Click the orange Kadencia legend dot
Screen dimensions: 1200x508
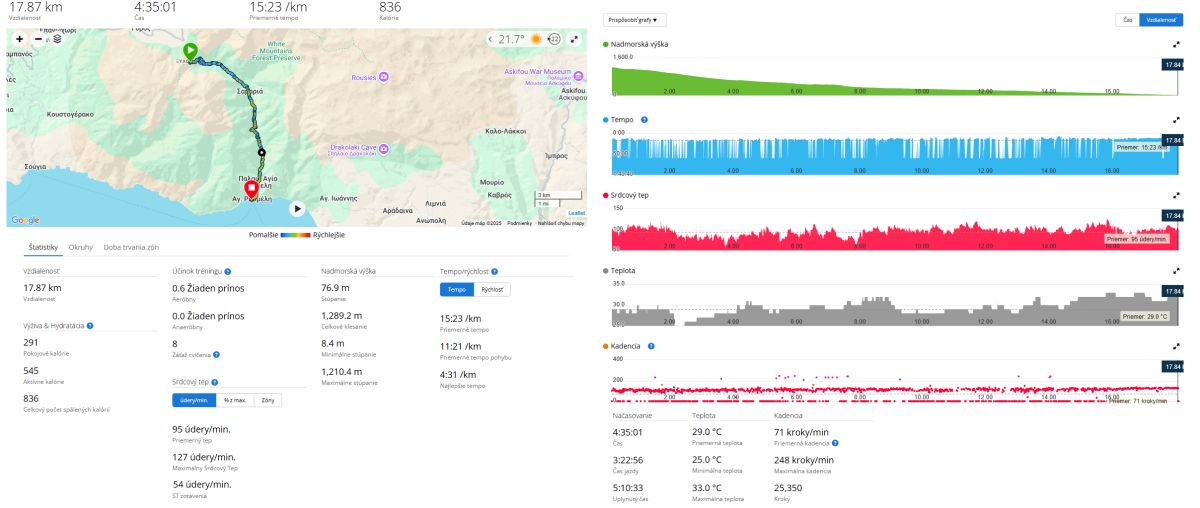click(606, 346)
